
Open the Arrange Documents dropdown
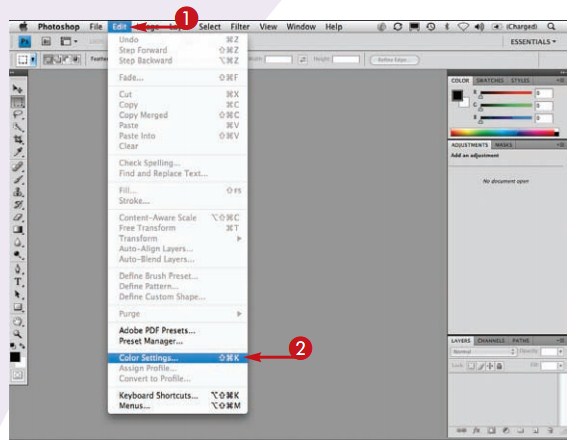pyautogui.click(x=69, y=42)
